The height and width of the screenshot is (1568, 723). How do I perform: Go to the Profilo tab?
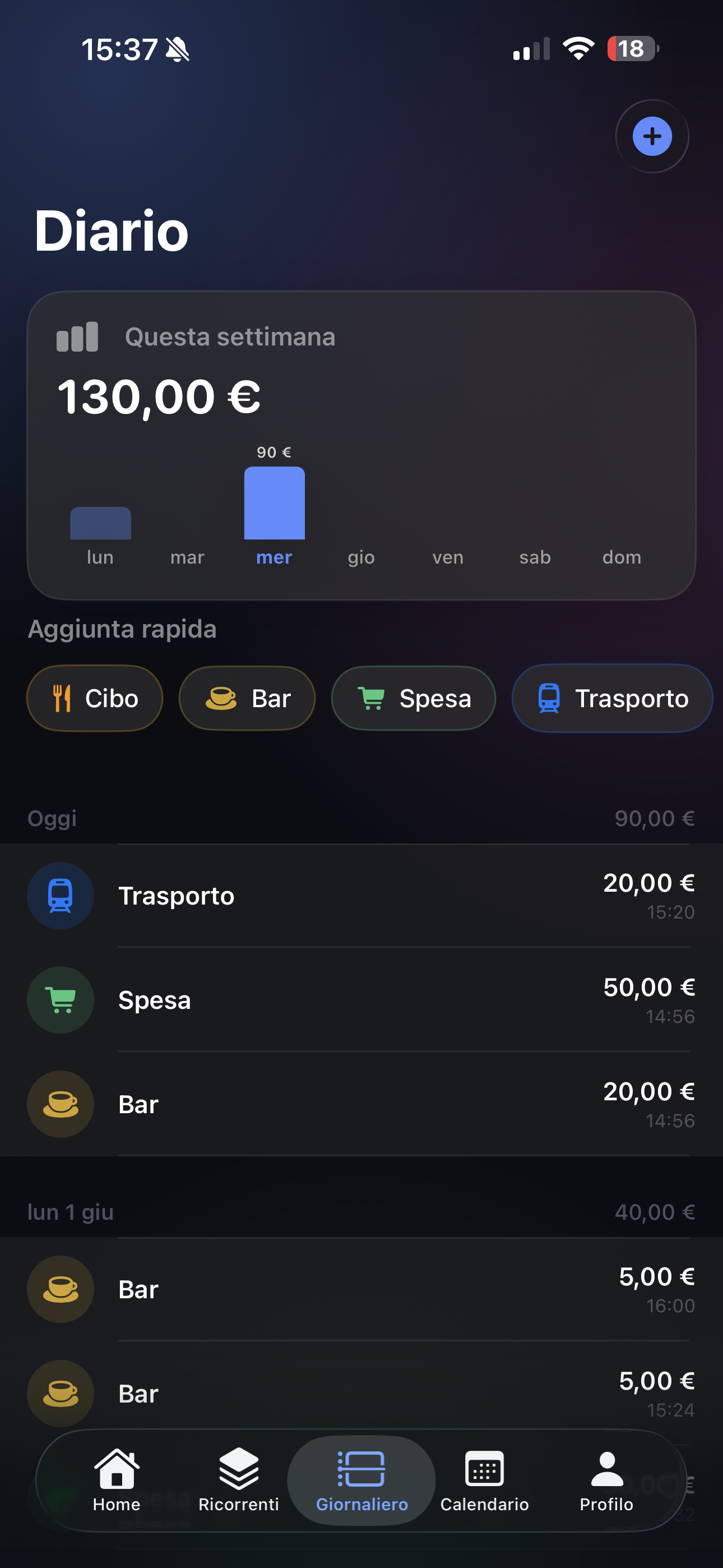[607, 1481]
